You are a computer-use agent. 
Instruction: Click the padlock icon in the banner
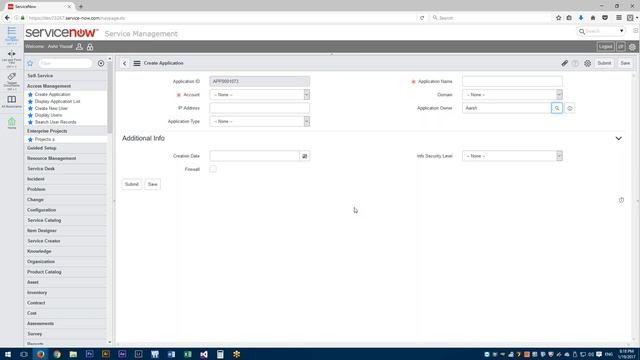(x=90, y=47)
